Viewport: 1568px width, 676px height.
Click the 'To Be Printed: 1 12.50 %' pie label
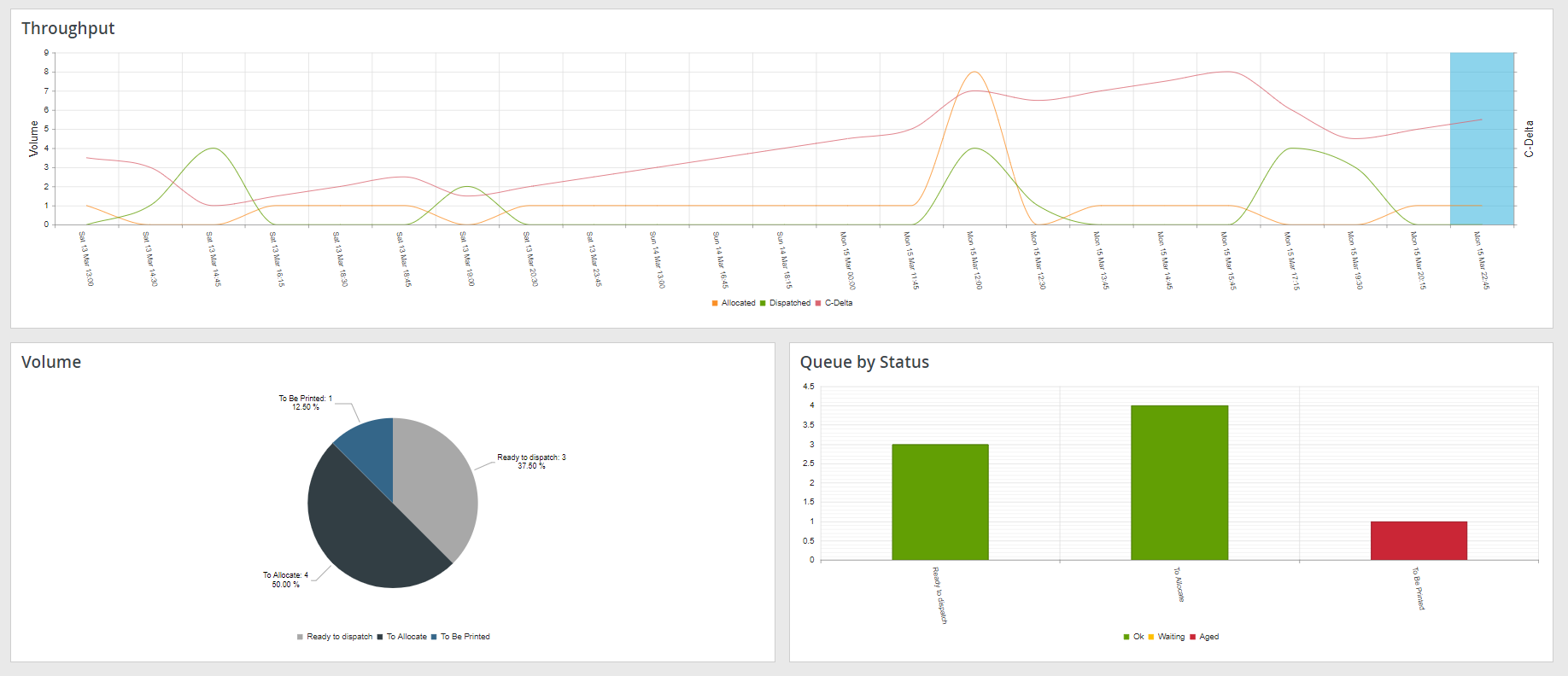point(305,403)
